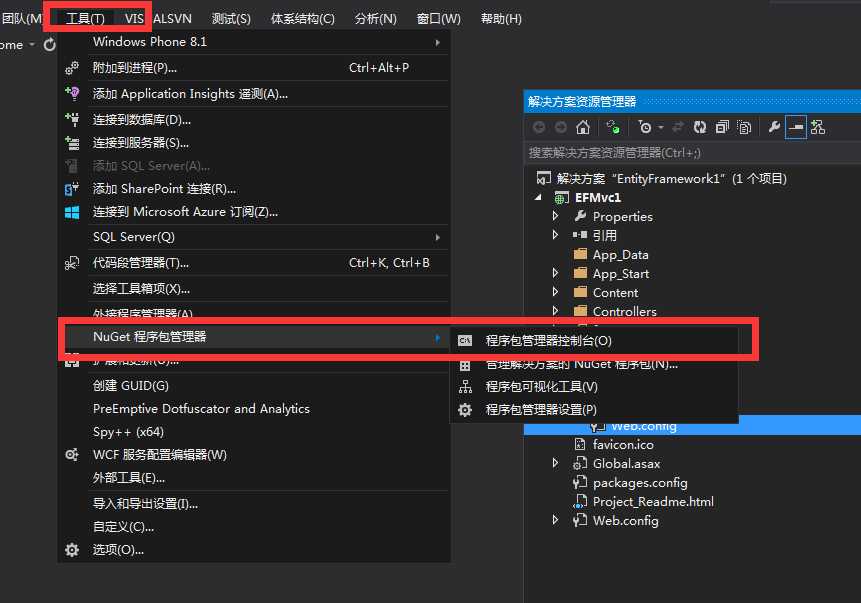Launch Spy++ (x64) from menu
This screenshot has height=603, width=861.
point(254,432)
